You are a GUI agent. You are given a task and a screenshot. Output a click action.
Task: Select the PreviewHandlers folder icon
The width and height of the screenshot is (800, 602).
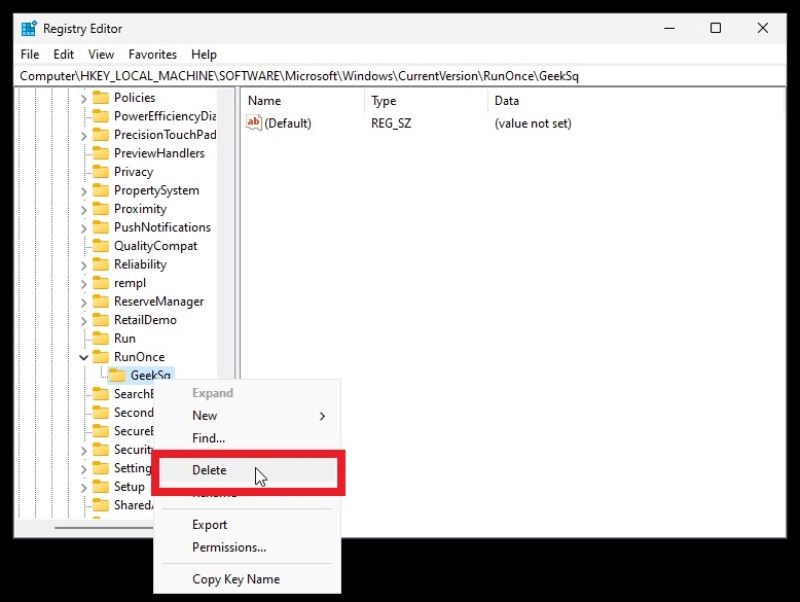(101, 153)
